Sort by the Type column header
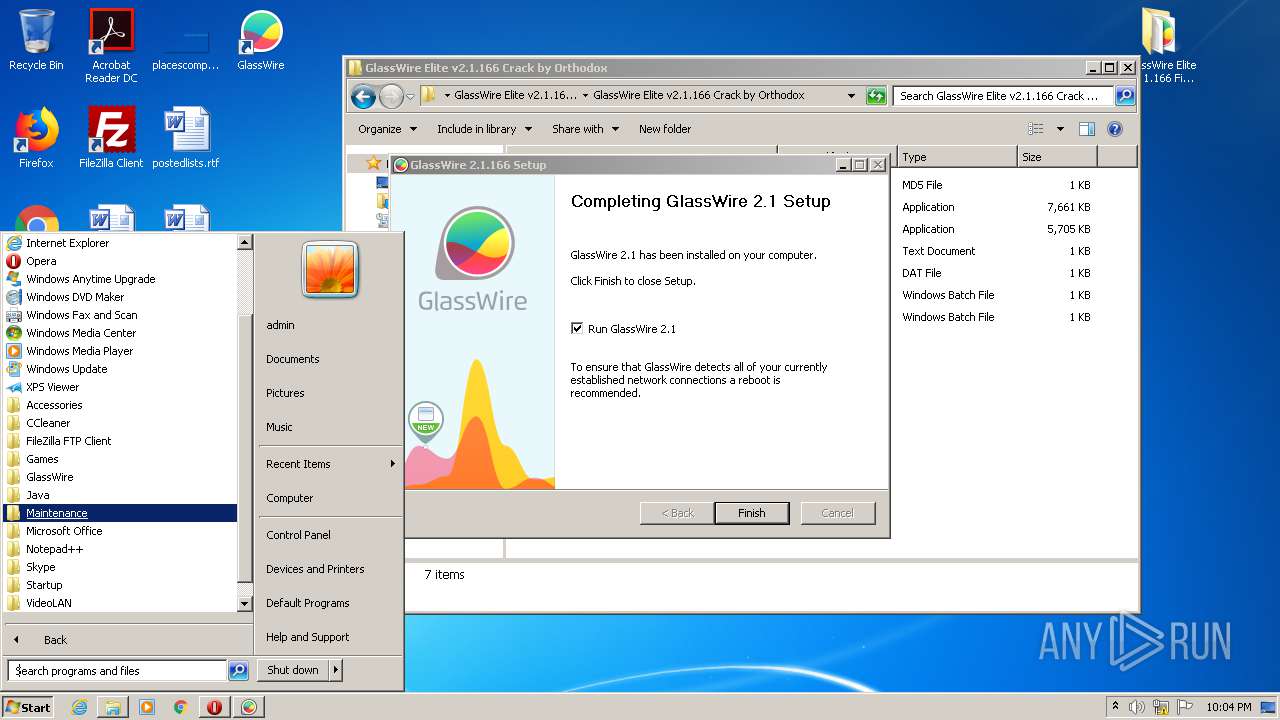The image size is (1280, 720). coord(957,157)
